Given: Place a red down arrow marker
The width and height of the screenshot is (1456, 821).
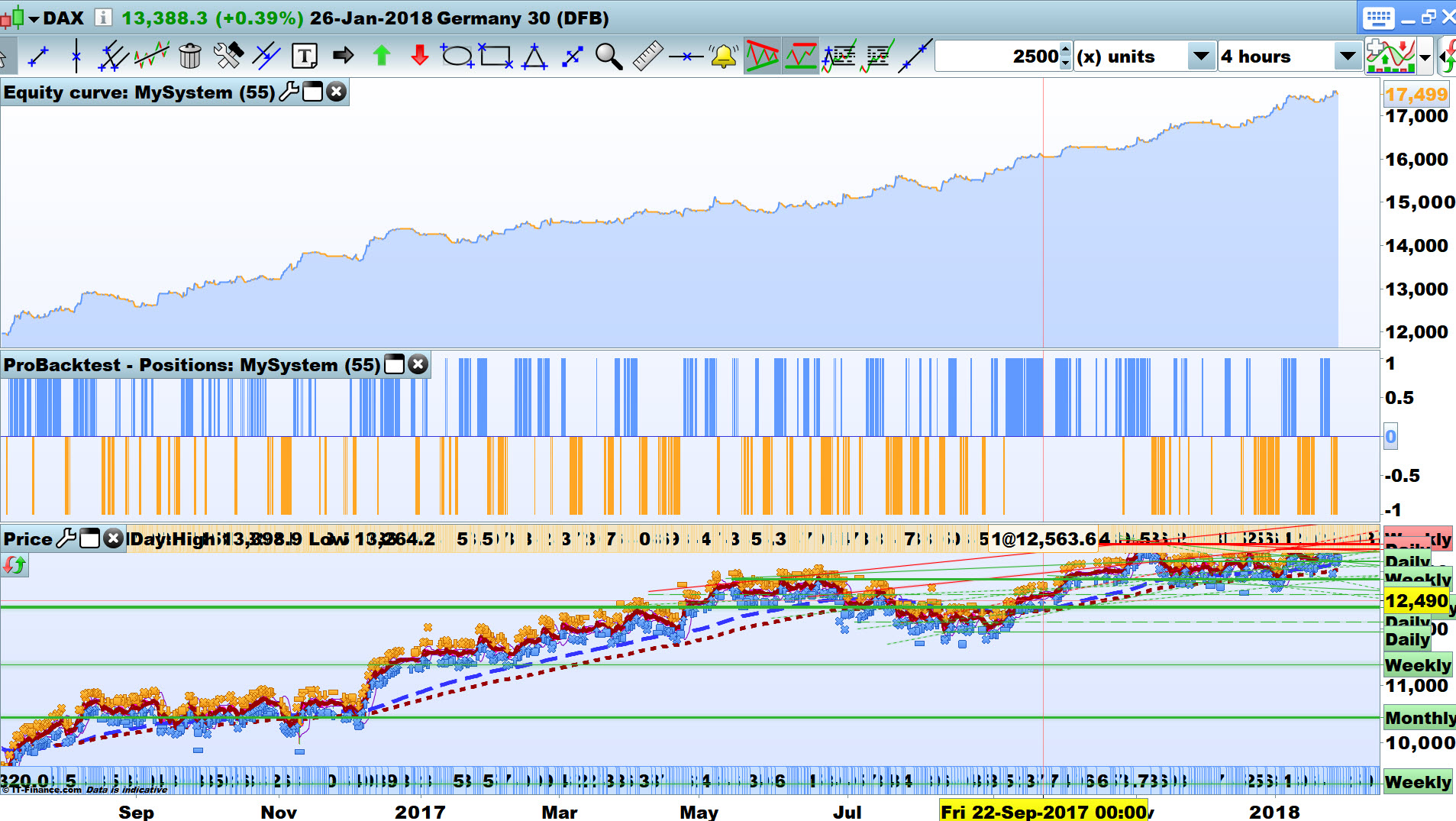Looking at the screenshot, I should pos(419,56).
